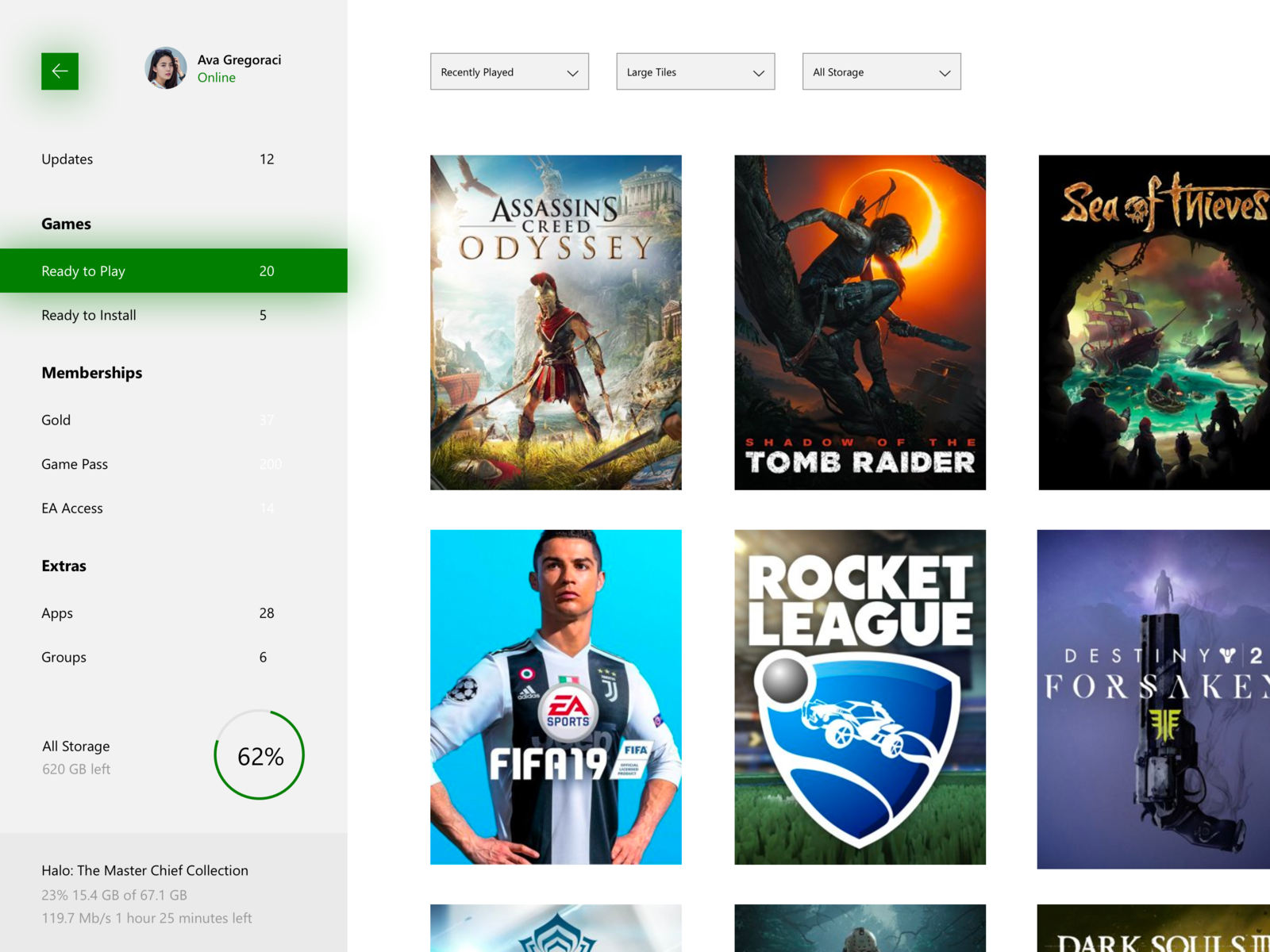Screen dimensions: 1270x952
Task: Launch Shadow of the Tomb Raider
Action: tap(860, 322)
